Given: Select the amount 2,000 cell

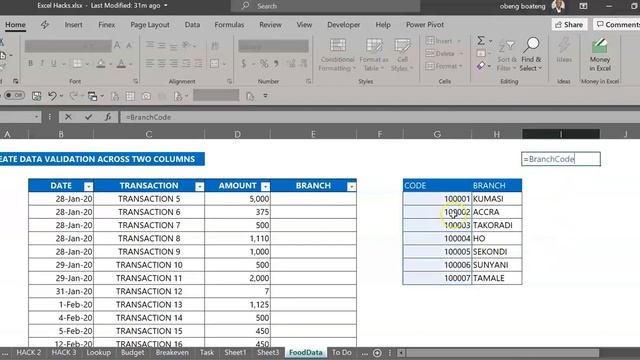Looking at the screenshot, I should [x=238, y=278].
